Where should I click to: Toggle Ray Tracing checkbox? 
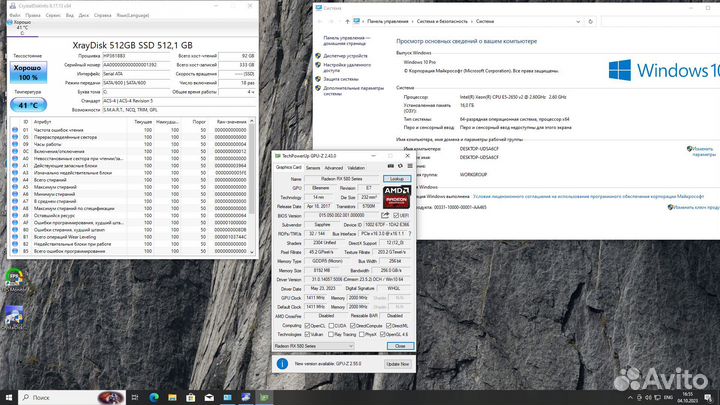(331, 334)
